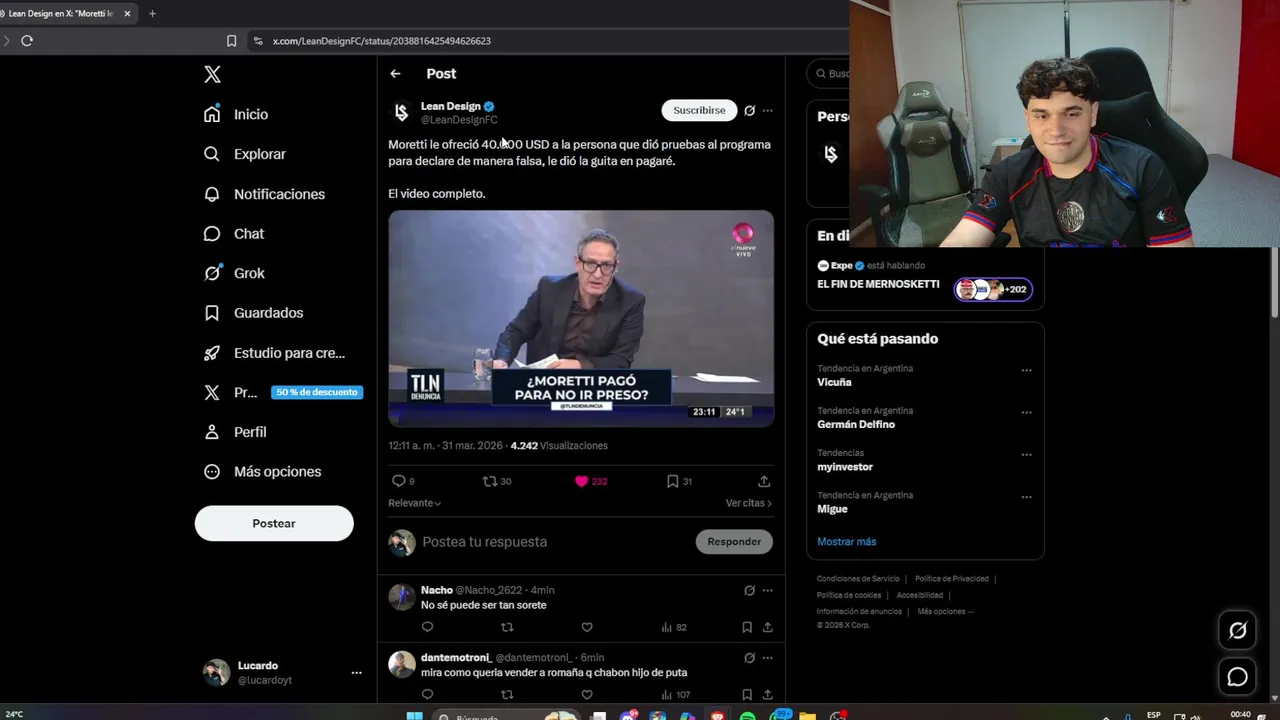Open the Lean Design profile name
Screen dimensions: 1280x720
[x=450, y=106]
